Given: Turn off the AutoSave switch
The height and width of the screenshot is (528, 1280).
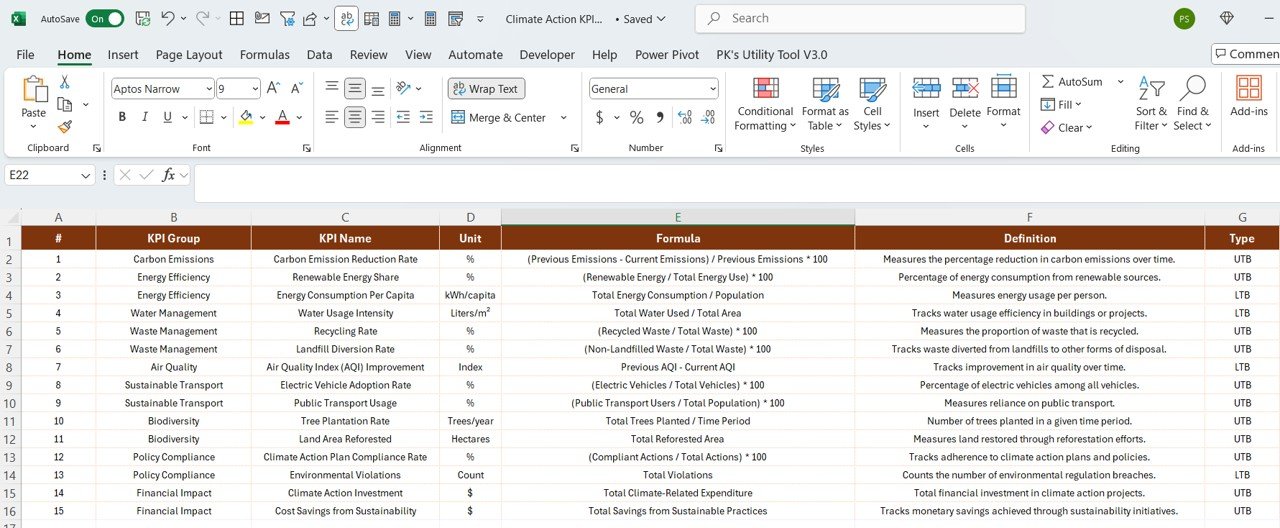Looking at the screenshot, I should 105,18.
